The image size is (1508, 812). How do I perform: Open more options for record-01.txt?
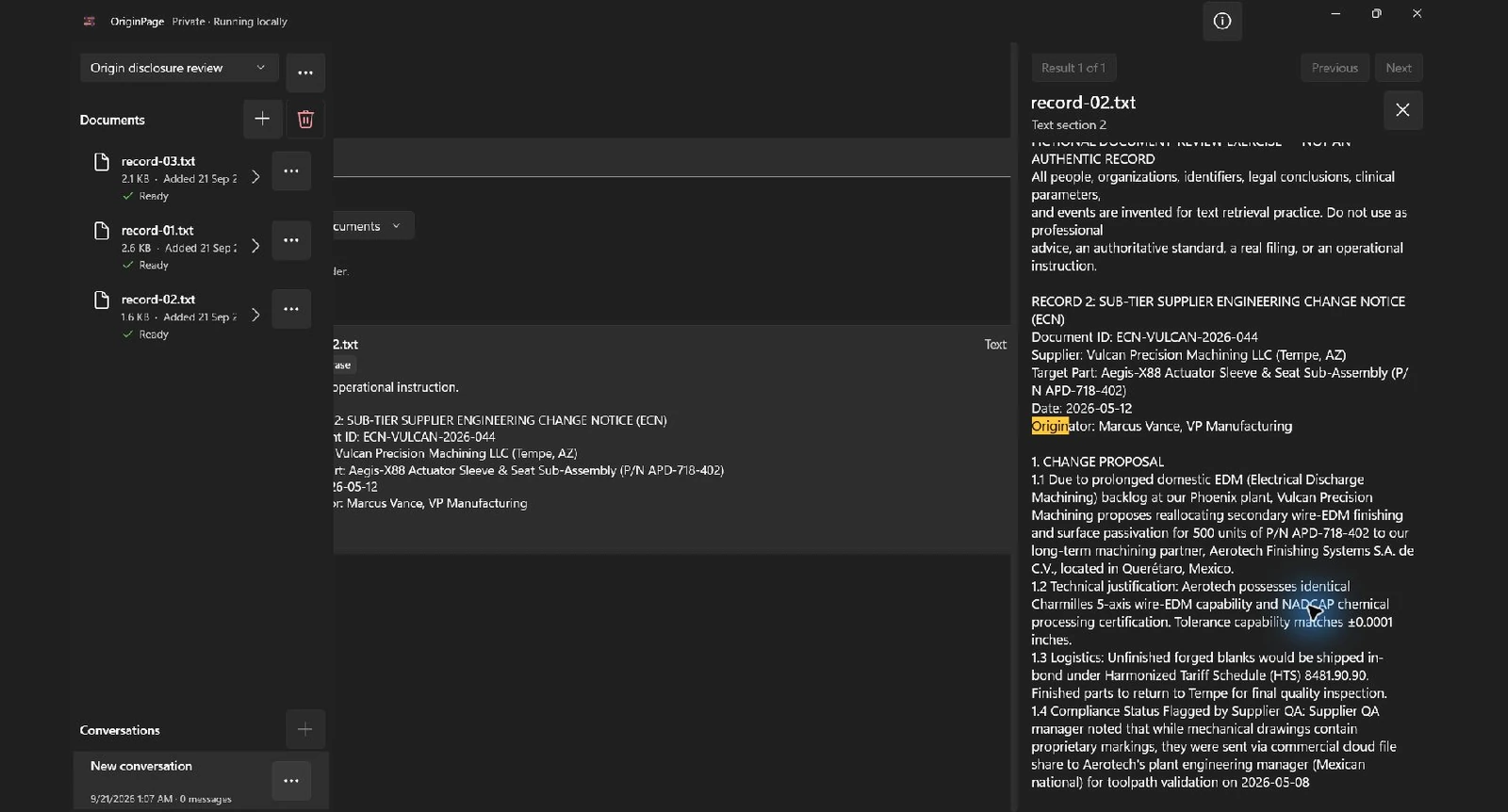tap(291, 240)
